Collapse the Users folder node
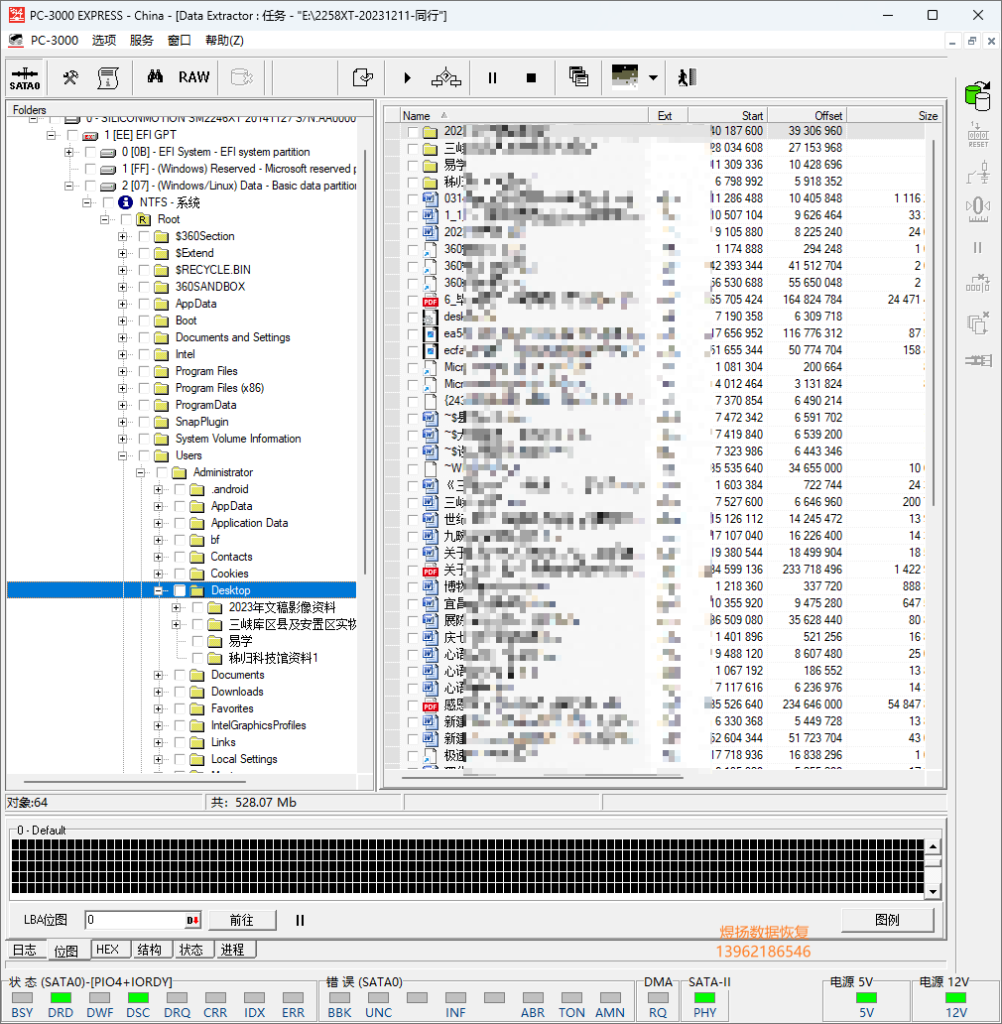This screenshot has height=1024, width=1002. 122,456
